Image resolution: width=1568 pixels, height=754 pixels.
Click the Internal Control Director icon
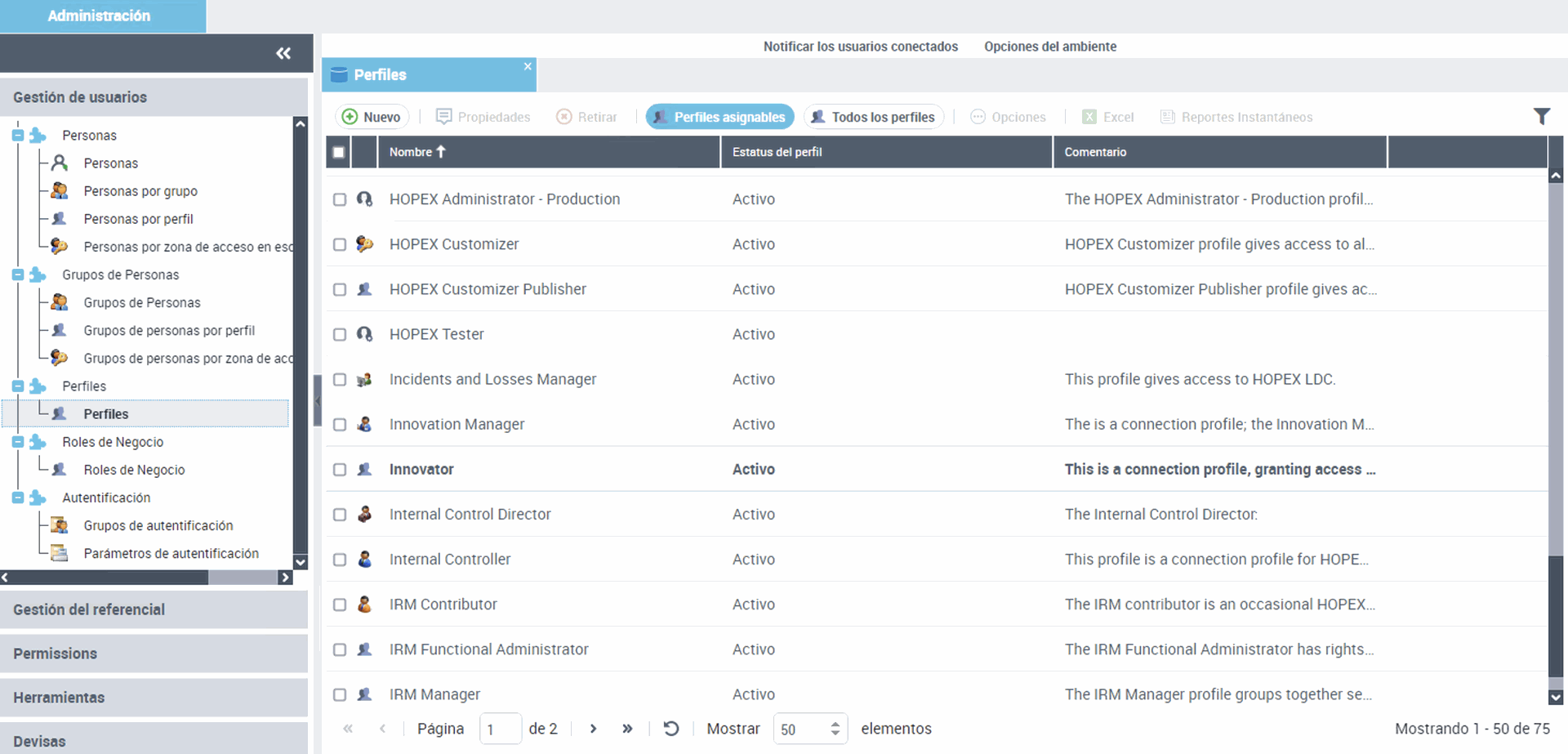point(364,514)
